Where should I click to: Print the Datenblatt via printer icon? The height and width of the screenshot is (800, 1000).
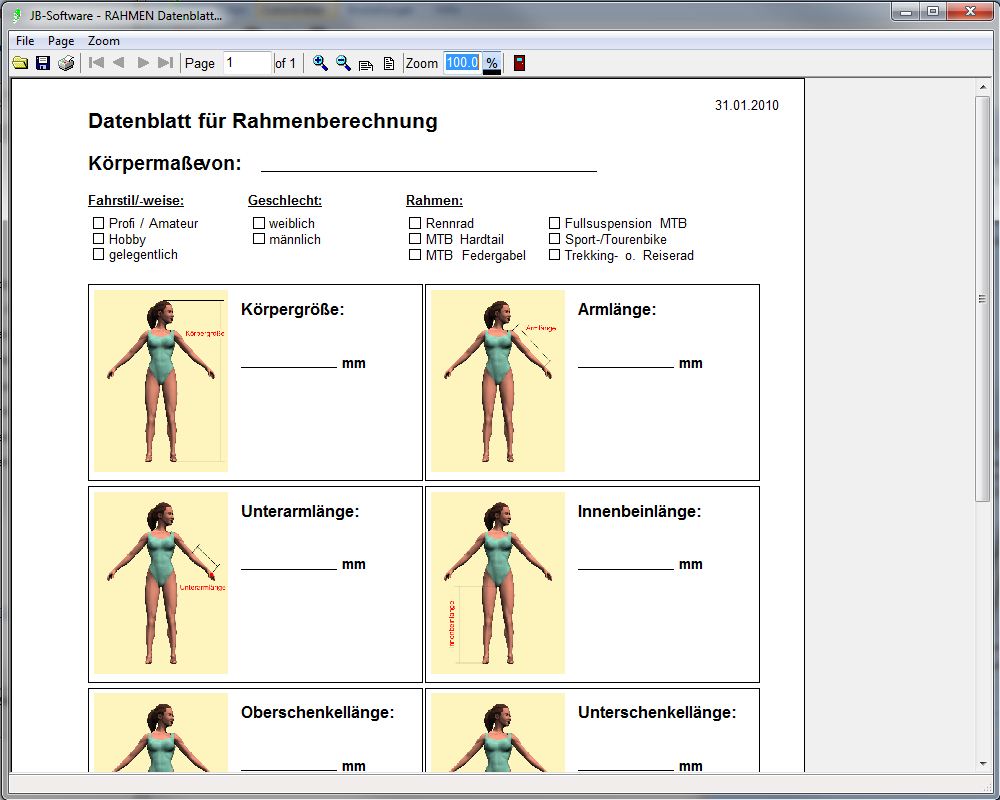click(x=66, y=63)
